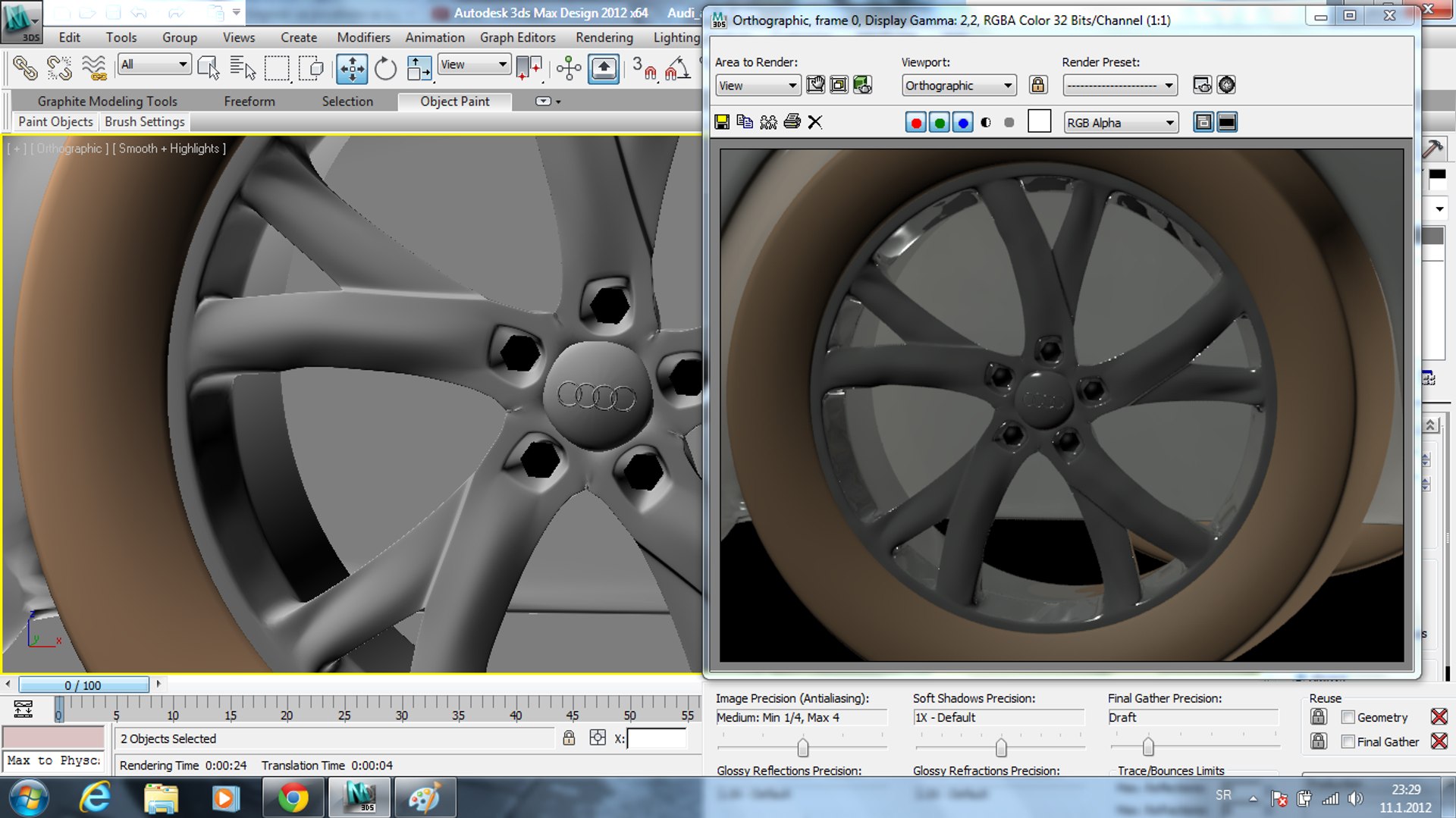Open the Edit menu

pyautogui.click(x=70, y=37)
